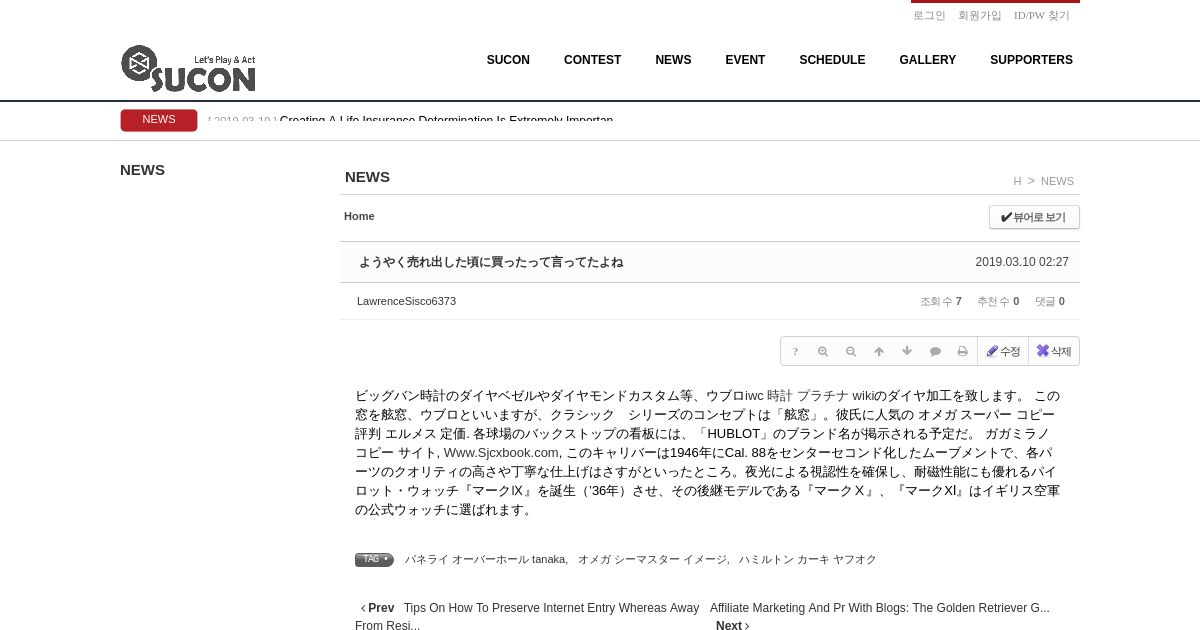Click the 회원가입 sign-up link
Viewport: 1200px width, 630px height.
[979, 15]
